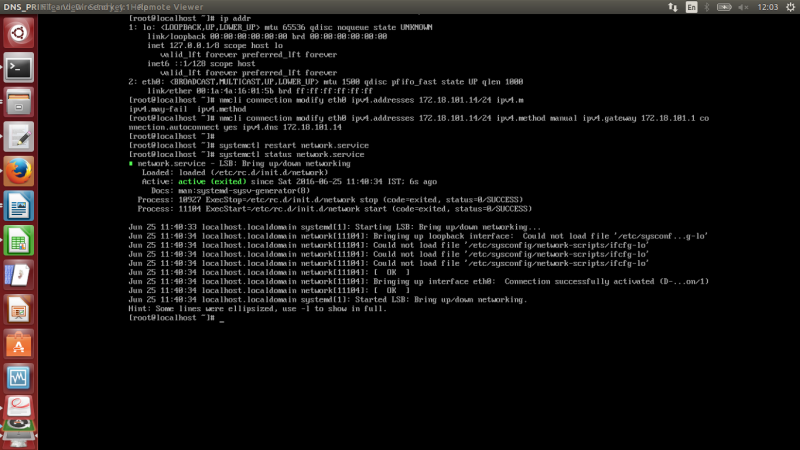Click 'ExecStop=/etc/rc.d/init.d/network stop' process line
This screenshot has width=800, height=450.
(330, 200)
